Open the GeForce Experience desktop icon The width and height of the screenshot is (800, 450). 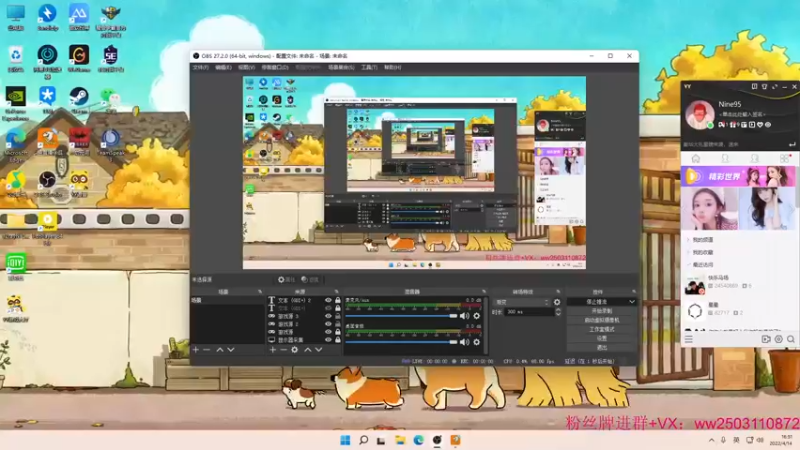tap(15, 104)
